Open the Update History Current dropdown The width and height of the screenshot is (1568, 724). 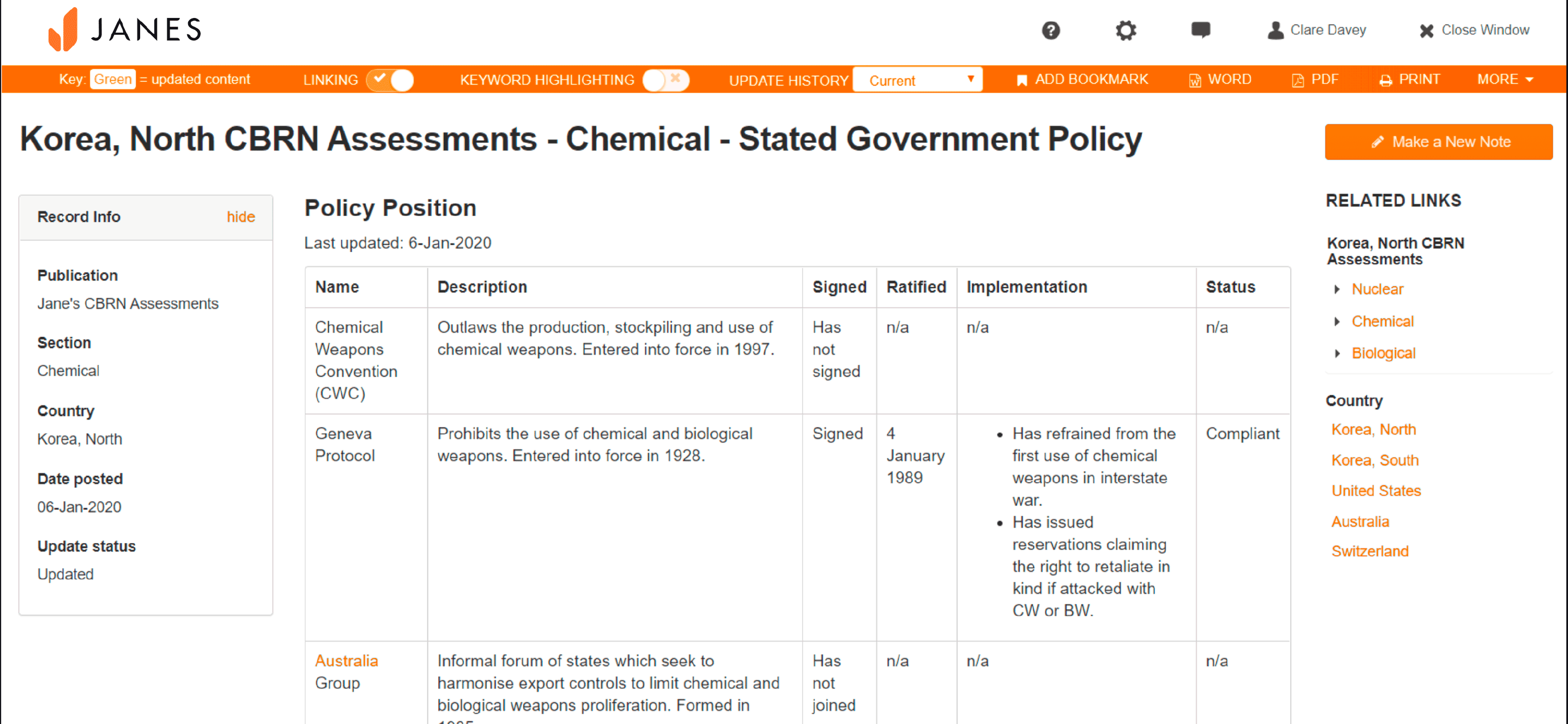[918, 80]
